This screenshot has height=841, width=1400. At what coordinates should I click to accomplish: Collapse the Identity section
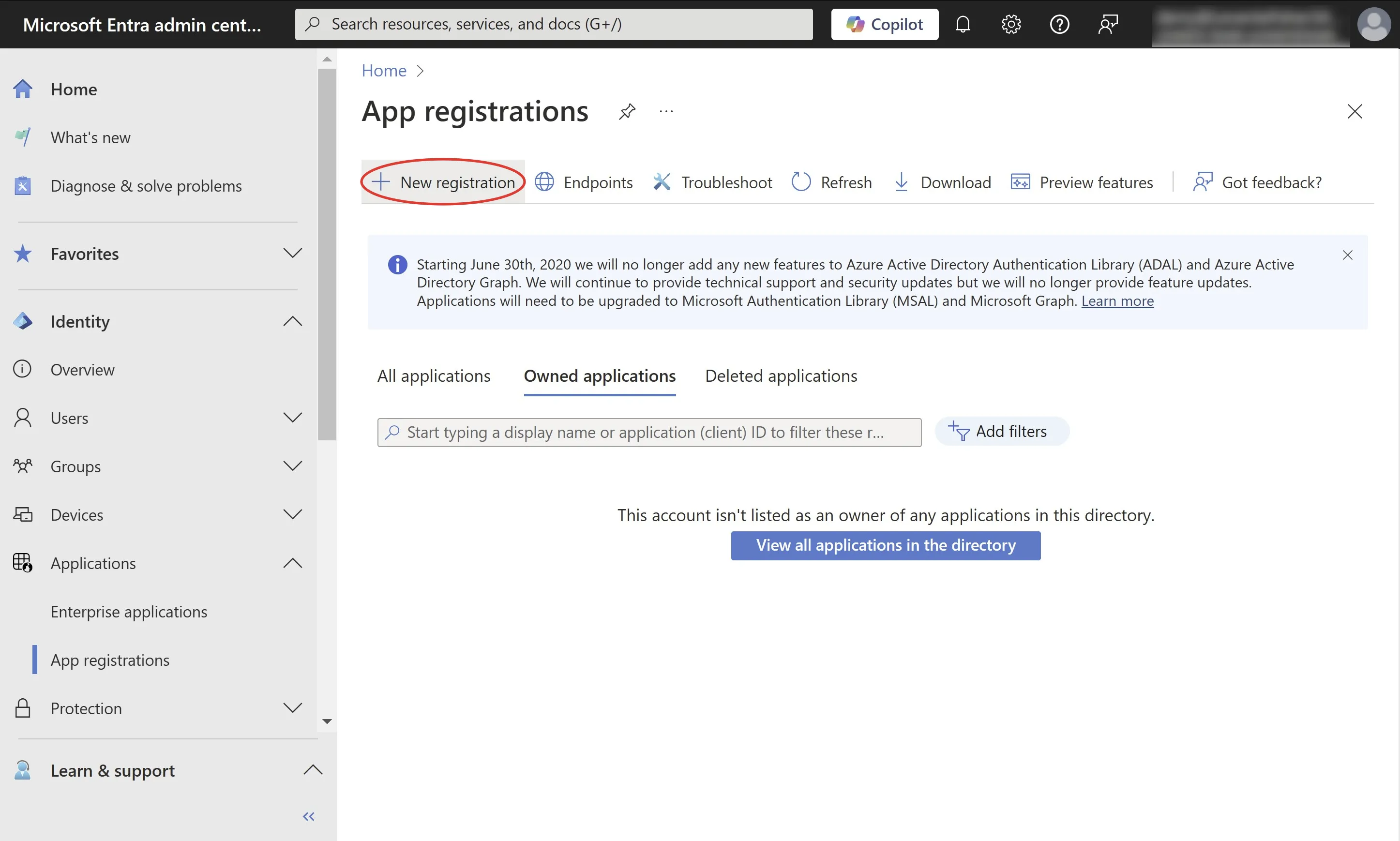[x=292, y=321]
